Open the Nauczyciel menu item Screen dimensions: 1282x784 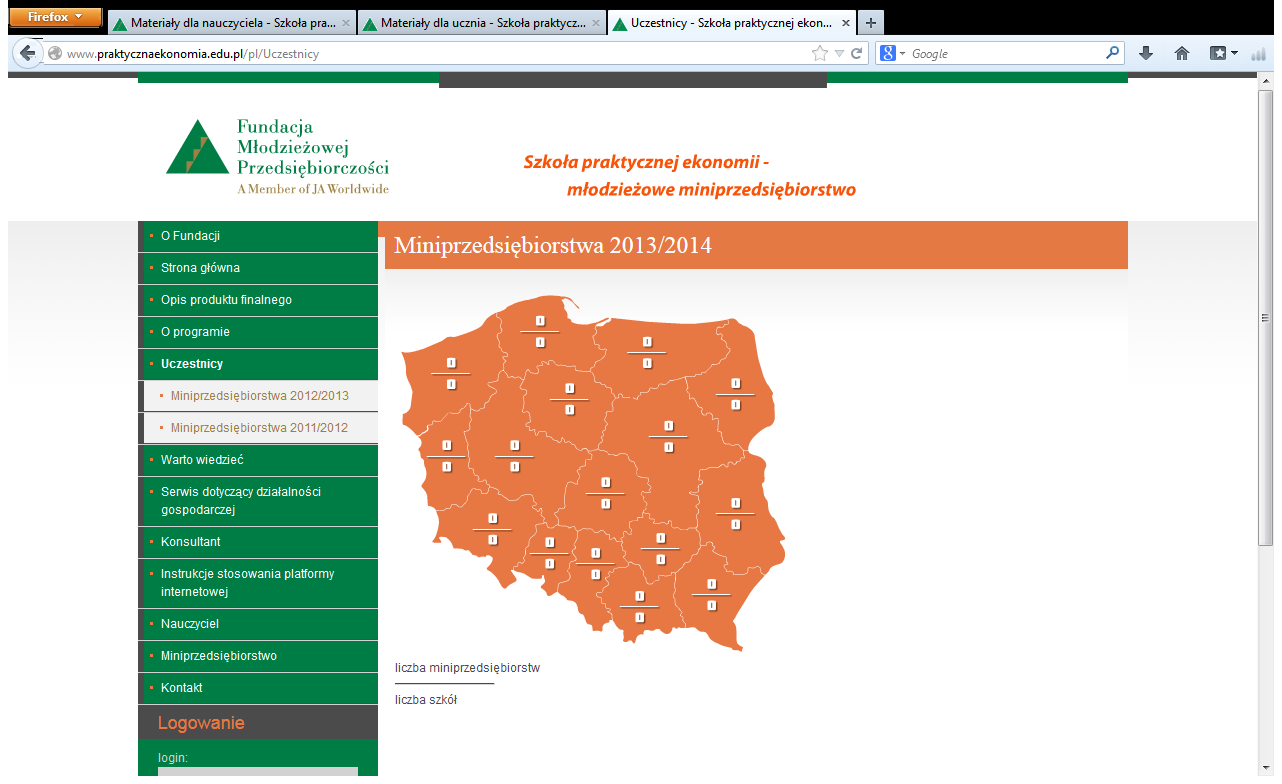pos(258,624)
